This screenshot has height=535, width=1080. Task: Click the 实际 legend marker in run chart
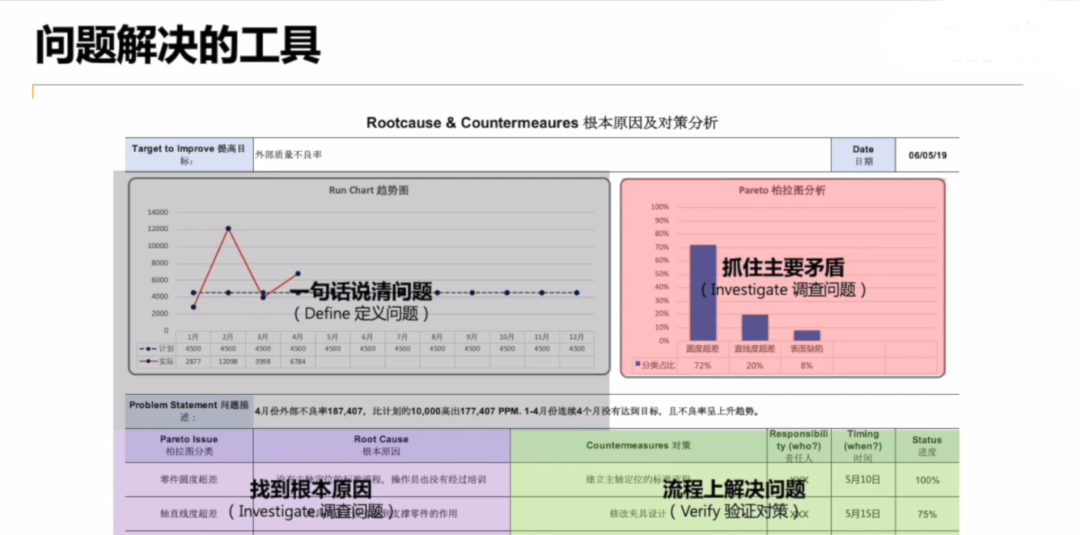click(x=148, y=361)
